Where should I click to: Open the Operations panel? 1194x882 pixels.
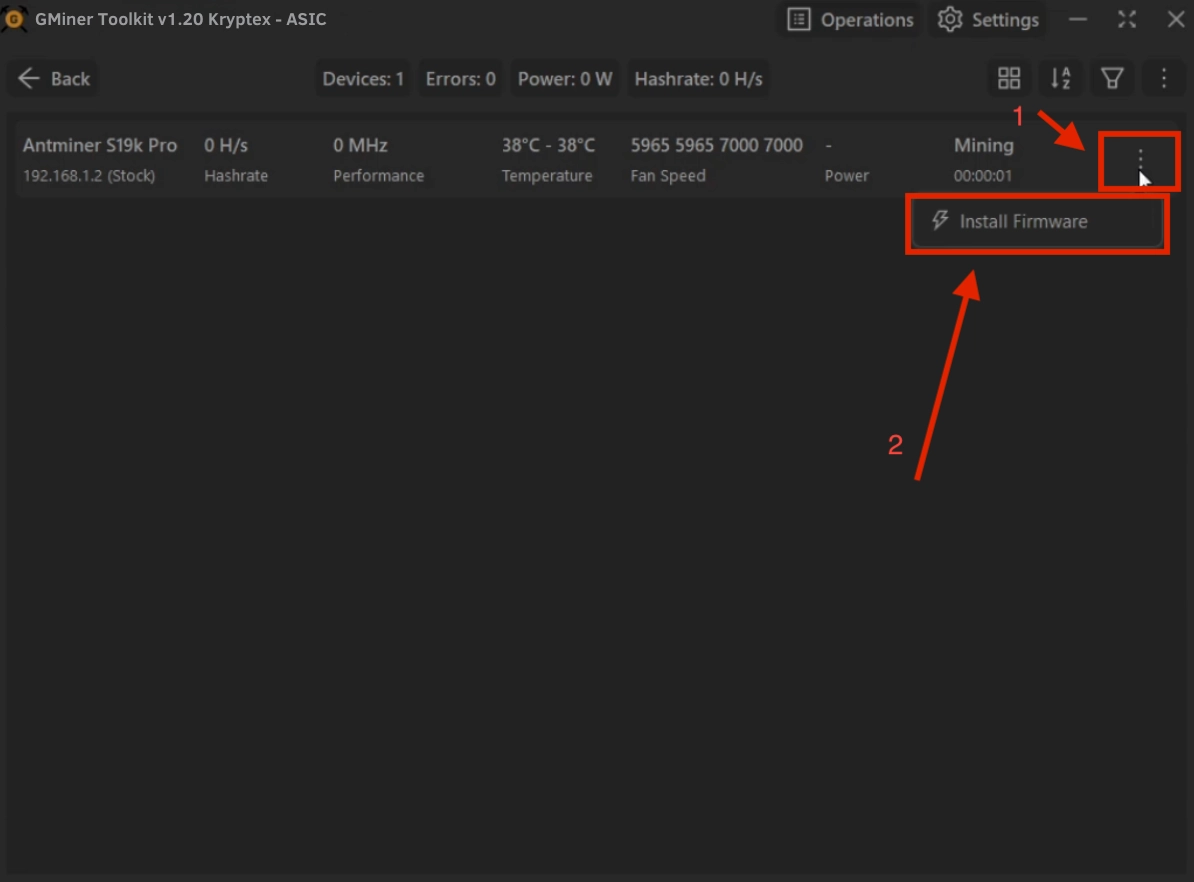point(850,20)
